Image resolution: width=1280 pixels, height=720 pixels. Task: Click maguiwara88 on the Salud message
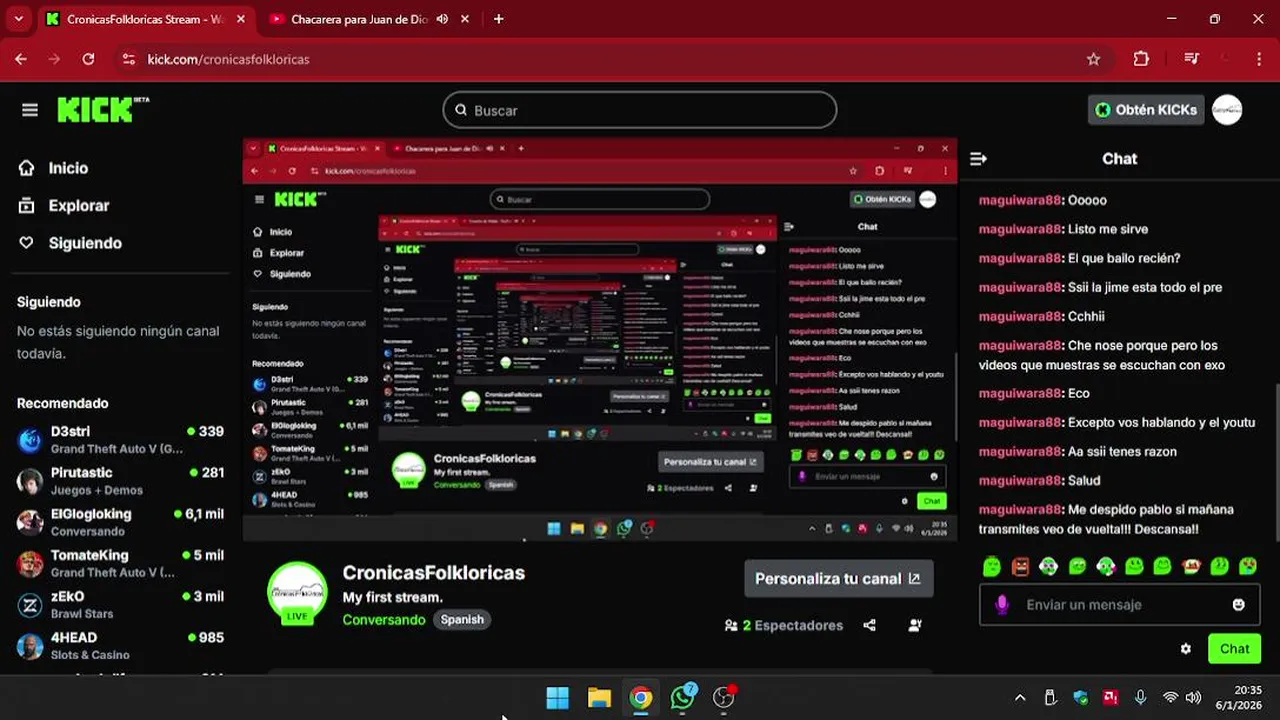1020,480
